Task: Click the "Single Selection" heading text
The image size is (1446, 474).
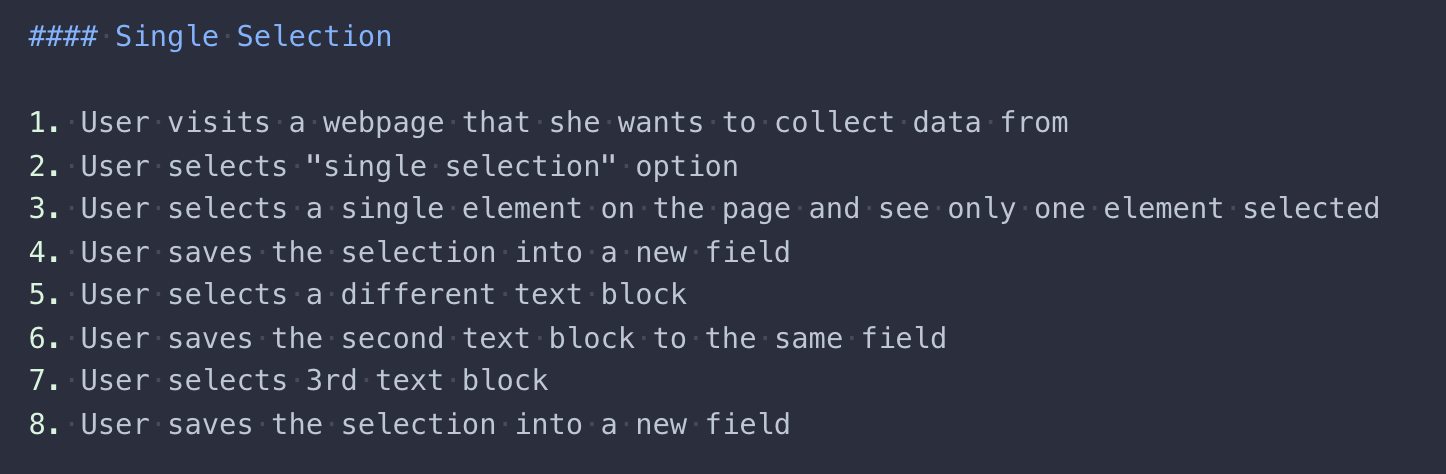Action: click(253, 37)
